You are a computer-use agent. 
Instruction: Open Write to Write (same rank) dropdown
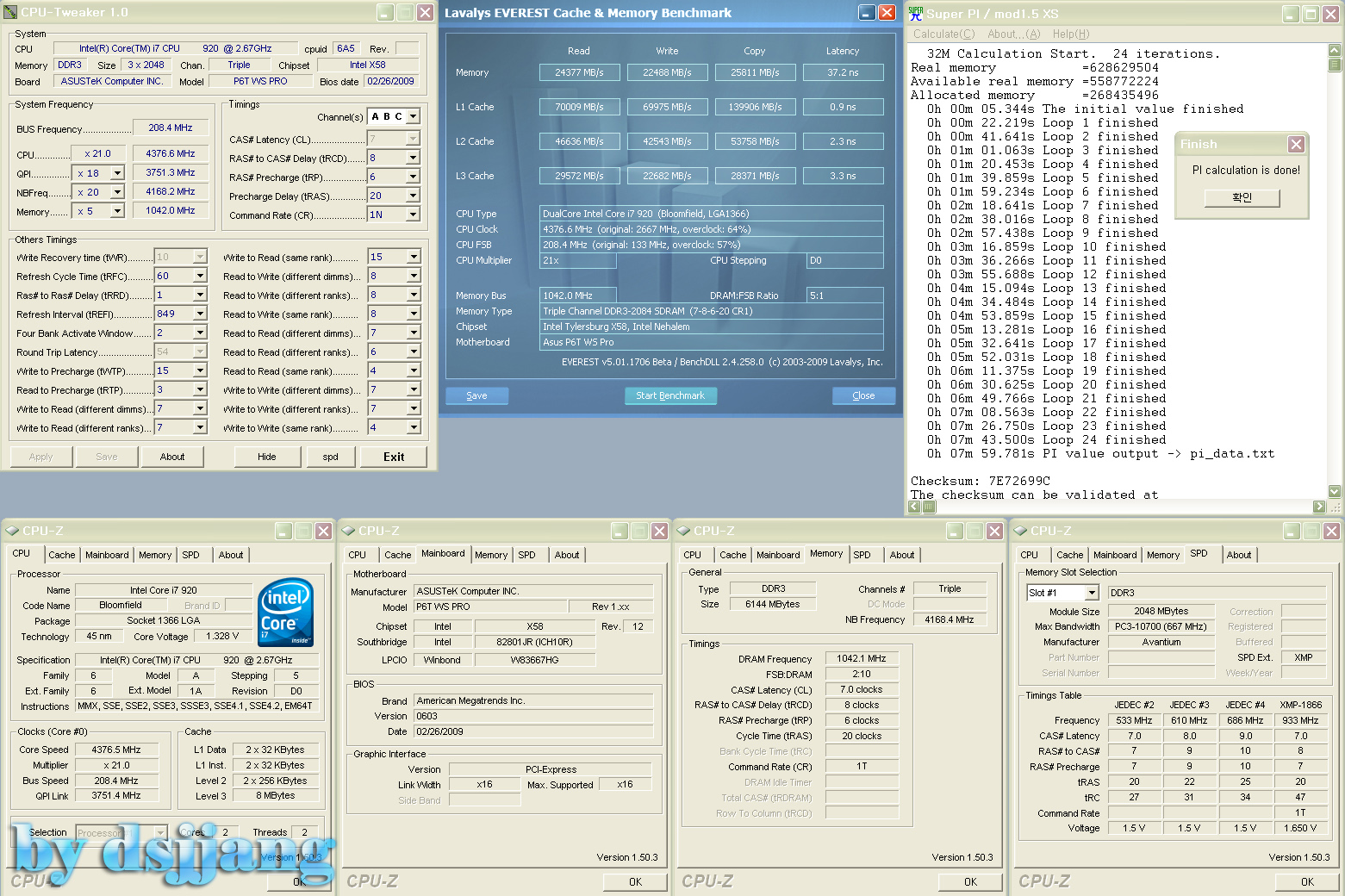414,427
